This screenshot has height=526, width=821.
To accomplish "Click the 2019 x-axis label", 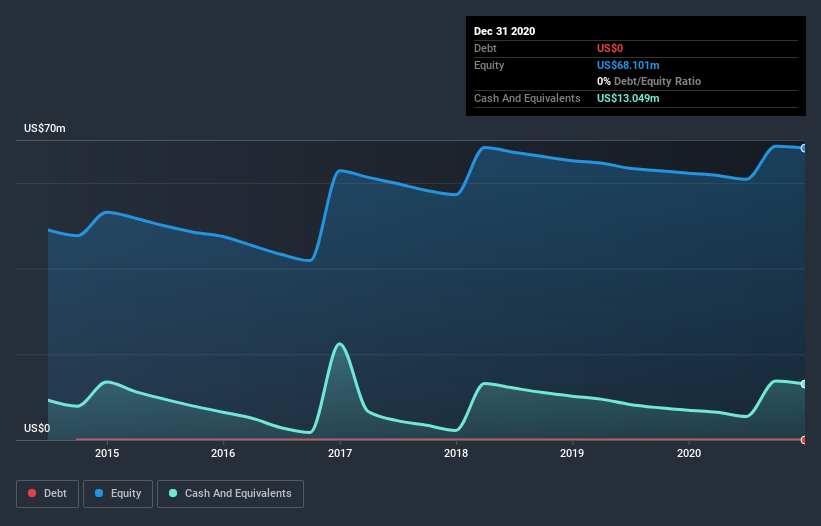I will 572,453.
